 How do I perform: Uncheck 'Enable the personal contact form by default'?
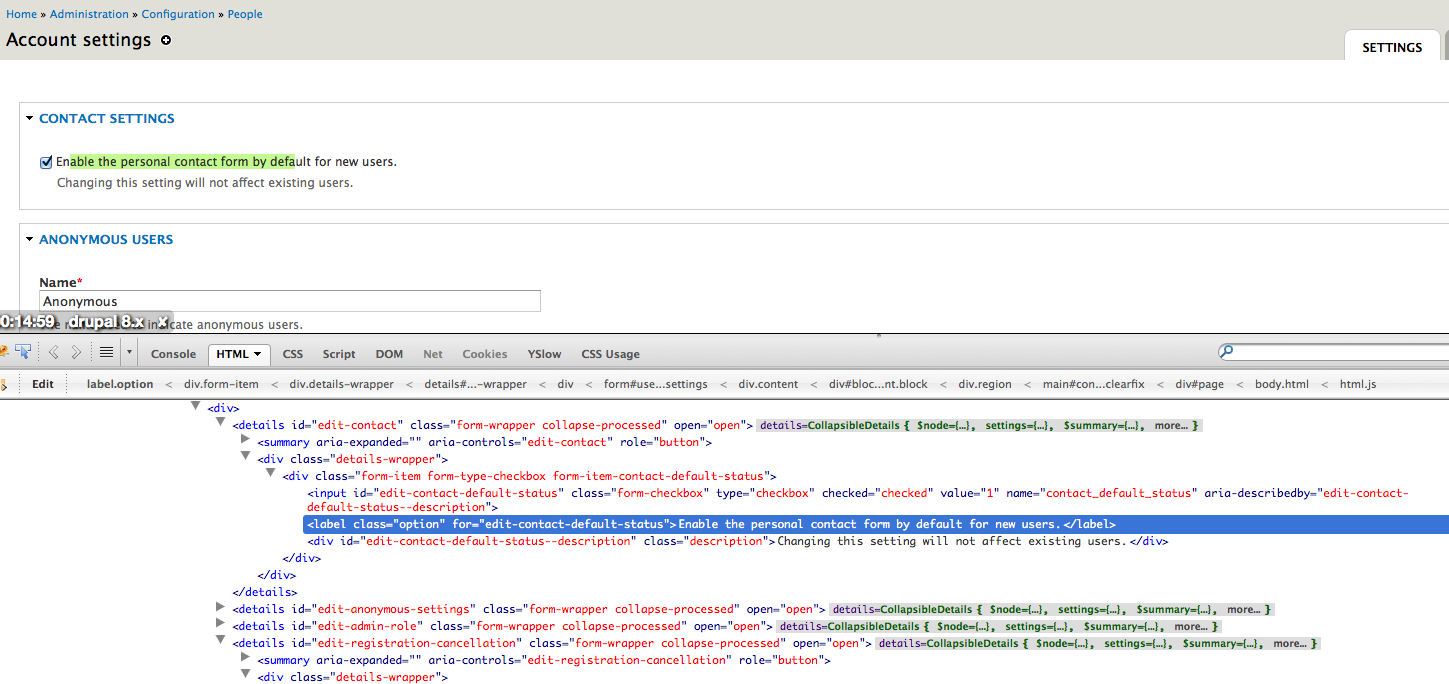click(x=46, y=161)
